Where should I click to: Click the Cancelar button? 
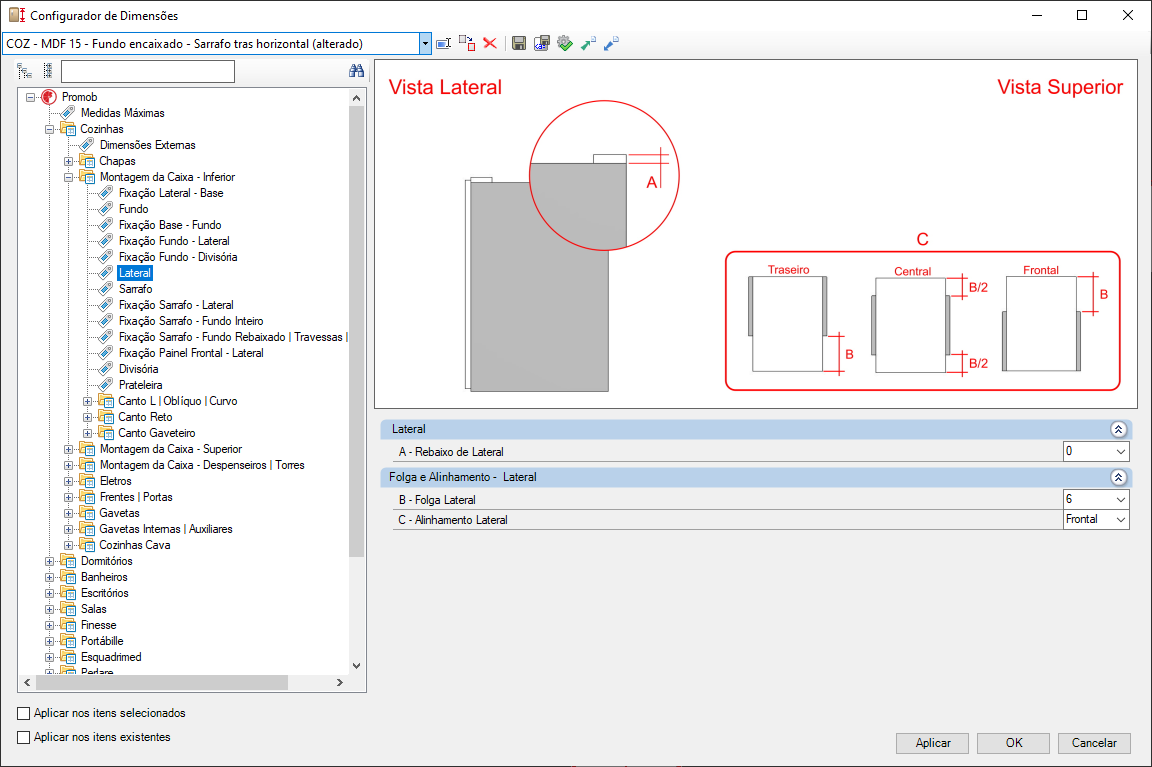(x=1094, y=743)
